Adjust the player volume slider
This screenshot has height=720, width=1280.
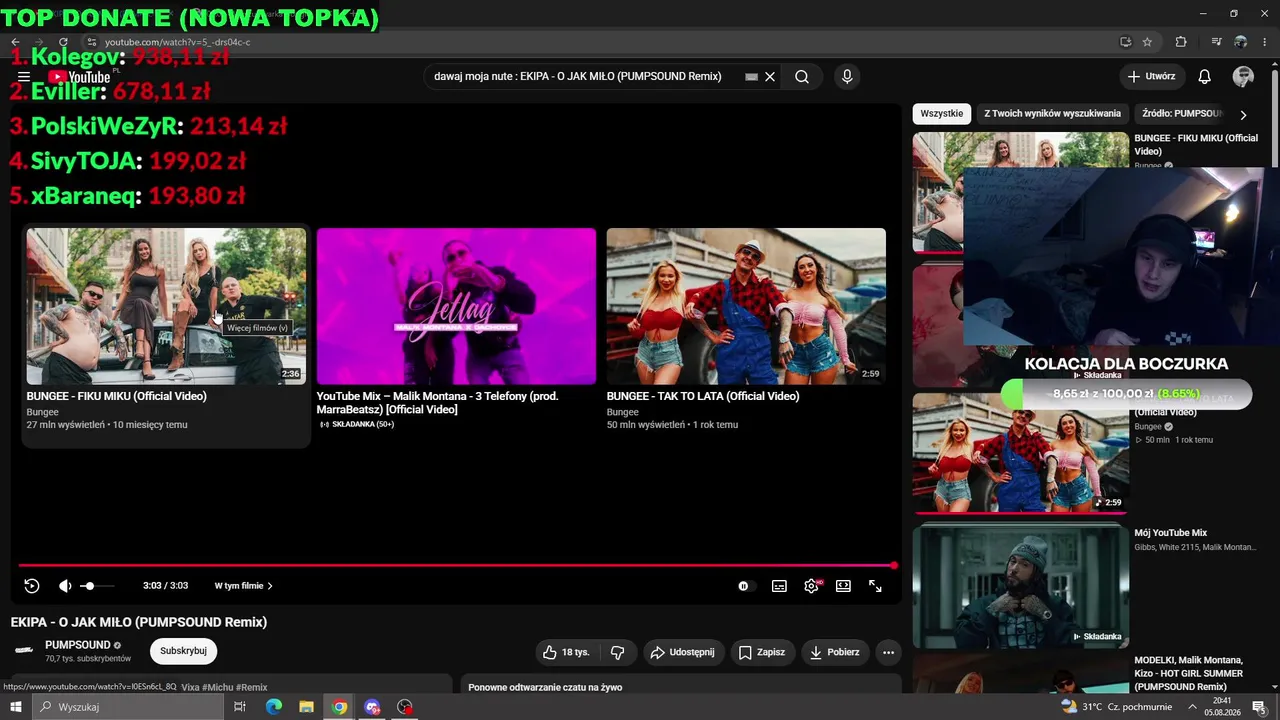coord(97,586)
